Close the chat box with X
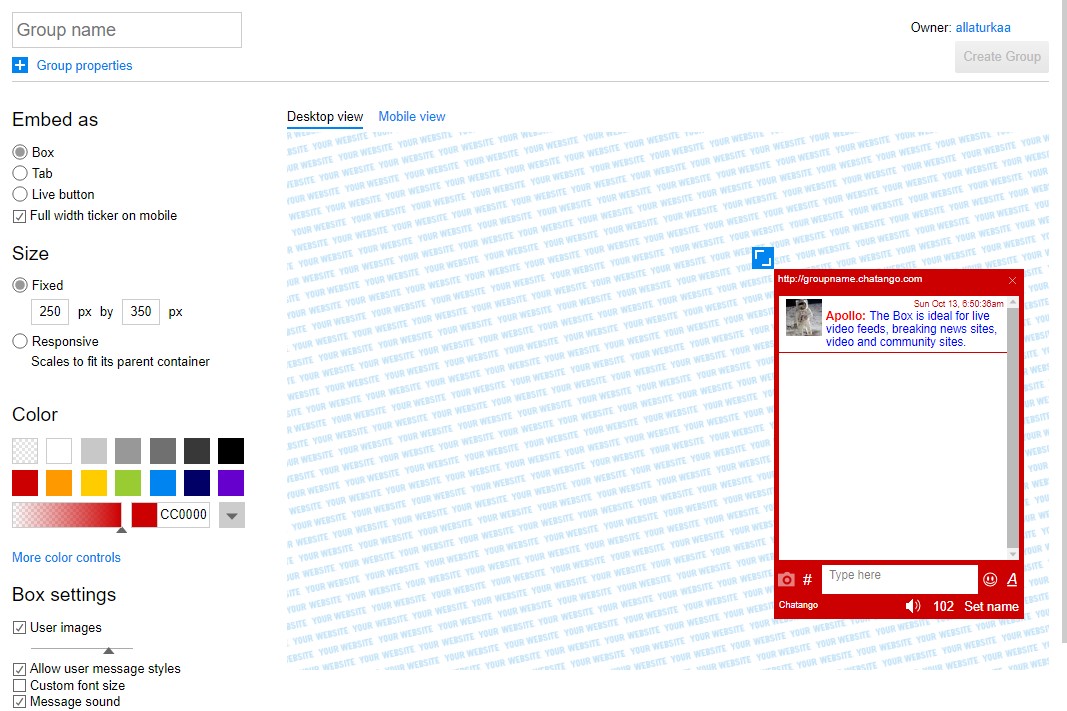 [1012, 280]
